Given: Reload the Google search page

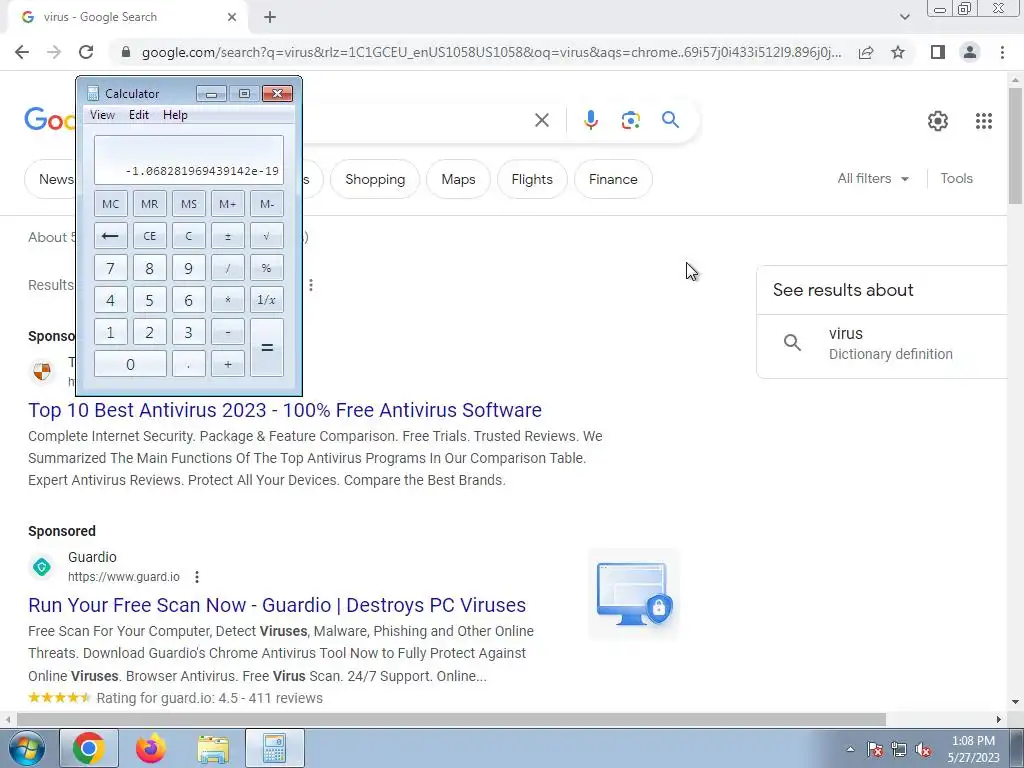Looking at the screenshot, I should [x=86, y=52].
